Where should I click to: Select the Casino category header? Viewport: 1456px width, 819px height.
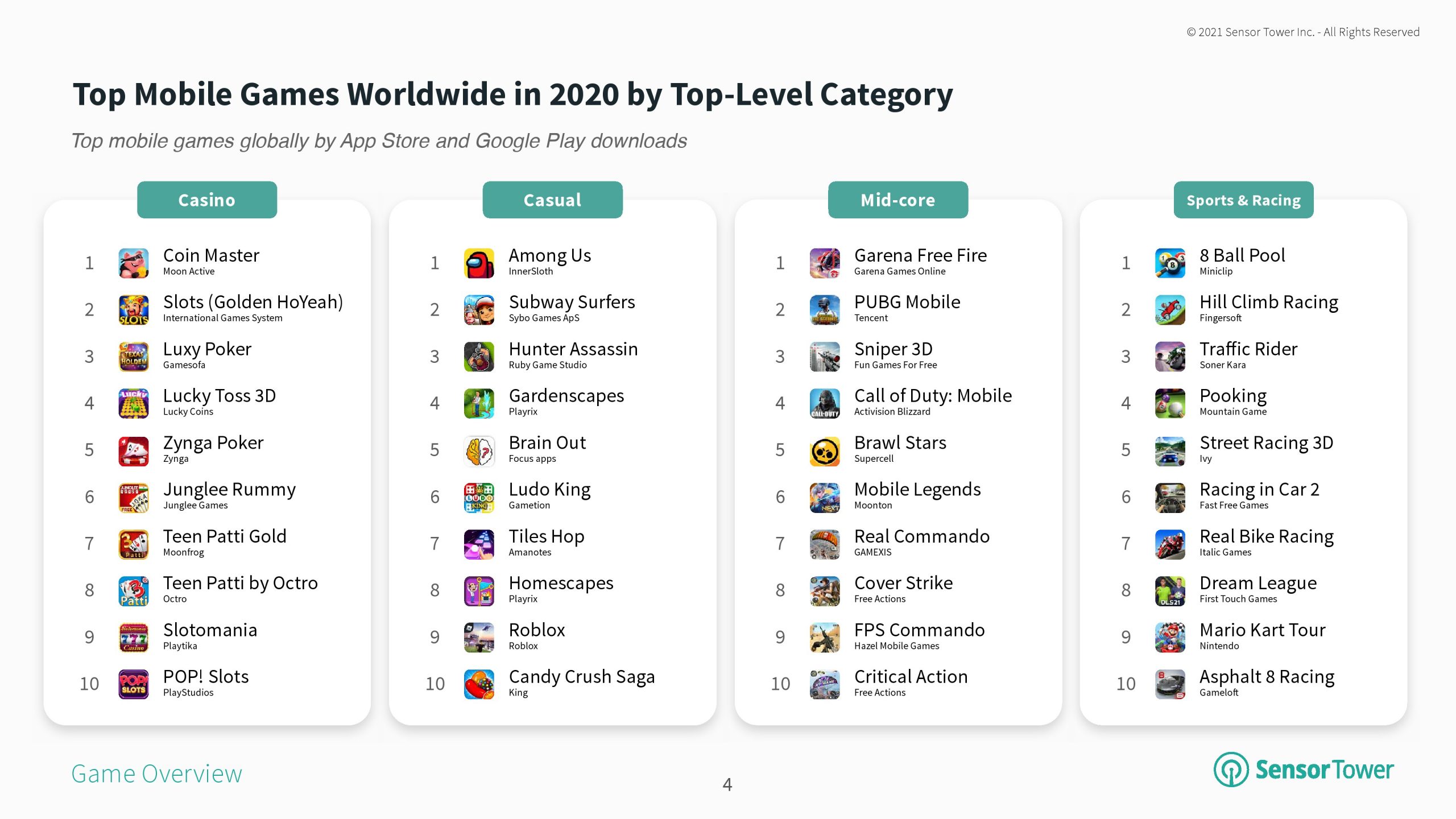(x=207, y=200)
